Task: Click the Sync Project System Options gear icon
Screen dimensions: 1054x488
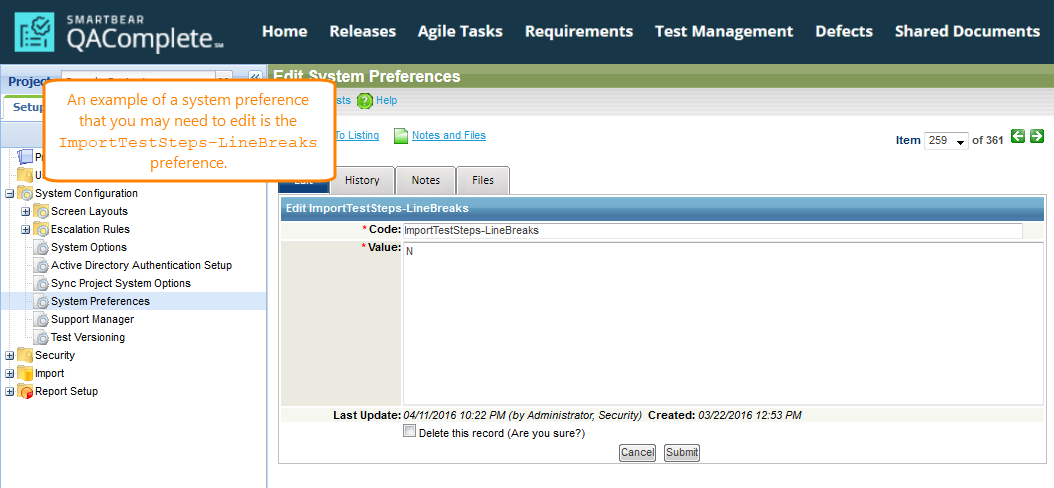Action: coord(42,284)
